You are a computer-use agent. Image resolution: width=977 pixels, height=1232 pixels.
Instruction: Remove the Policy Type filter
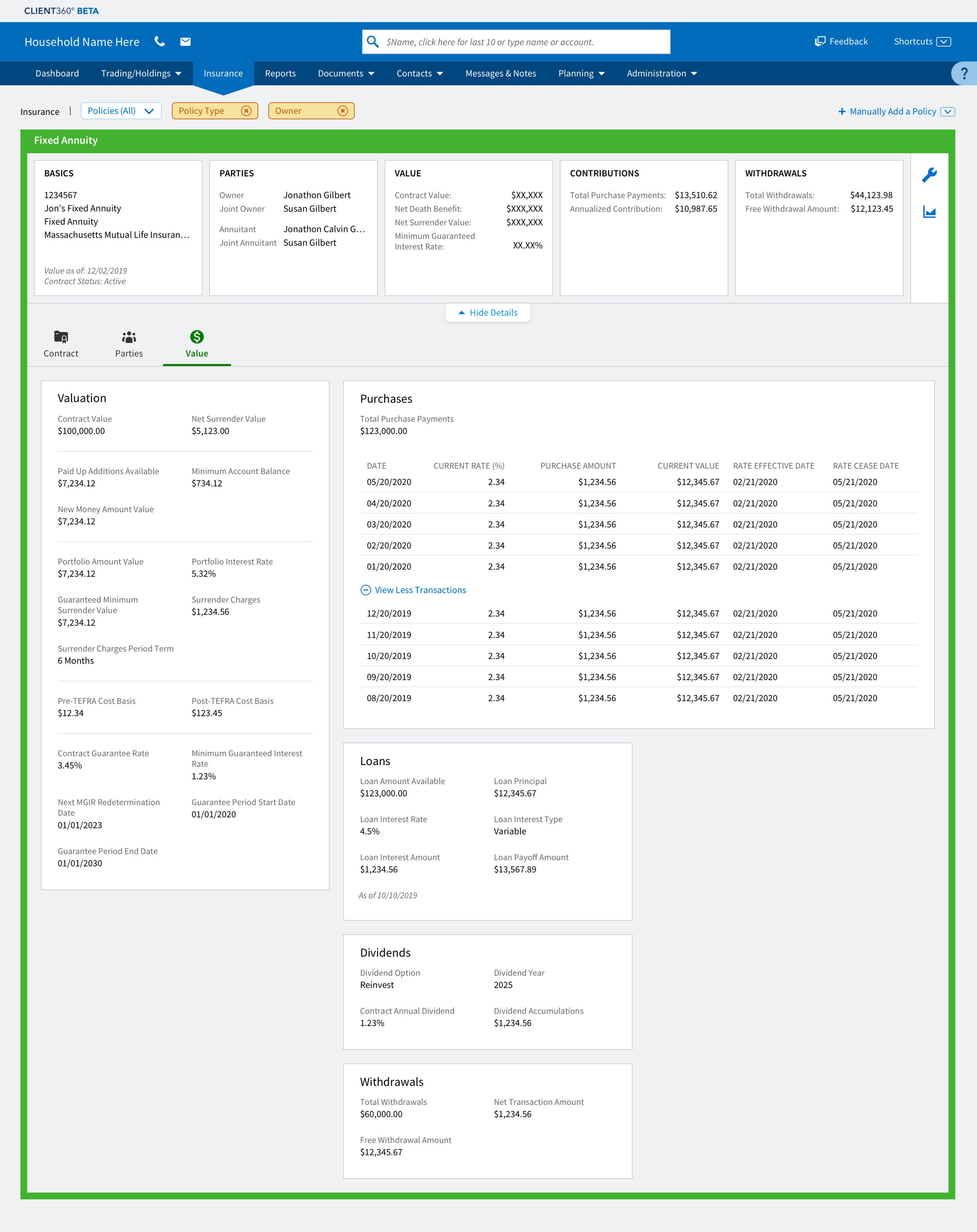pyautogui.click(x=246, y=111)
